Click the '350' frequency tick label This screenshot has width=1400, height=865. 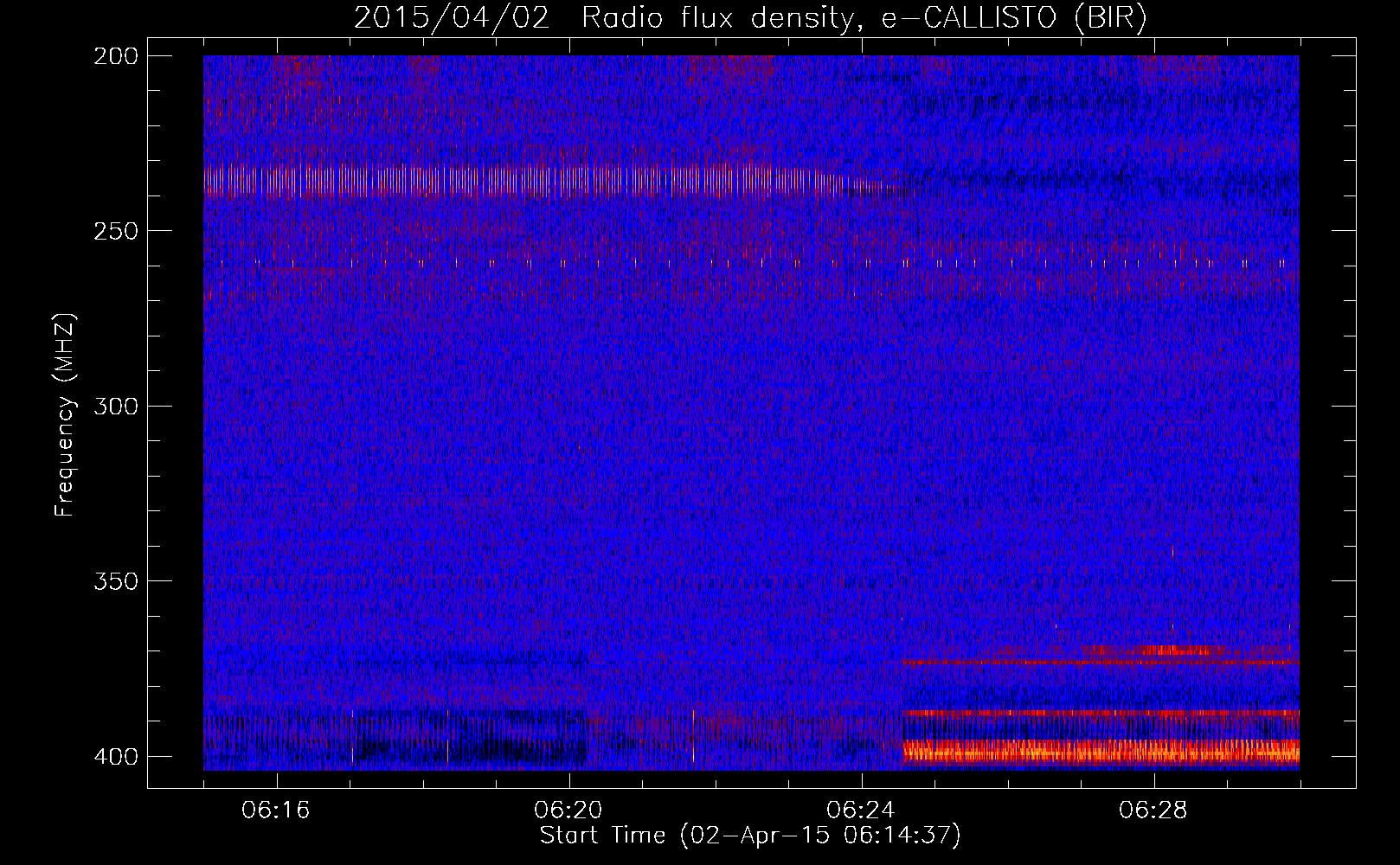[x=115, y=580]
